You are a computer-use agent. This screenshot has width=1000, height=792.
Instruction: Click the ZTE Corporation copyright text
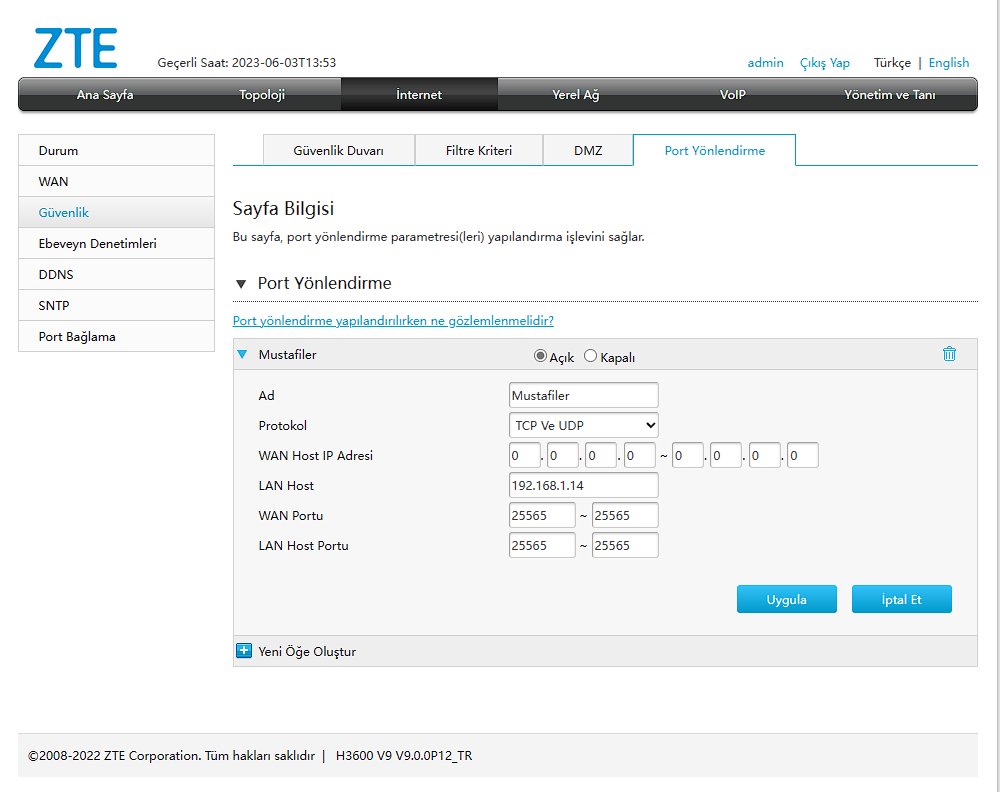[172, 756]
